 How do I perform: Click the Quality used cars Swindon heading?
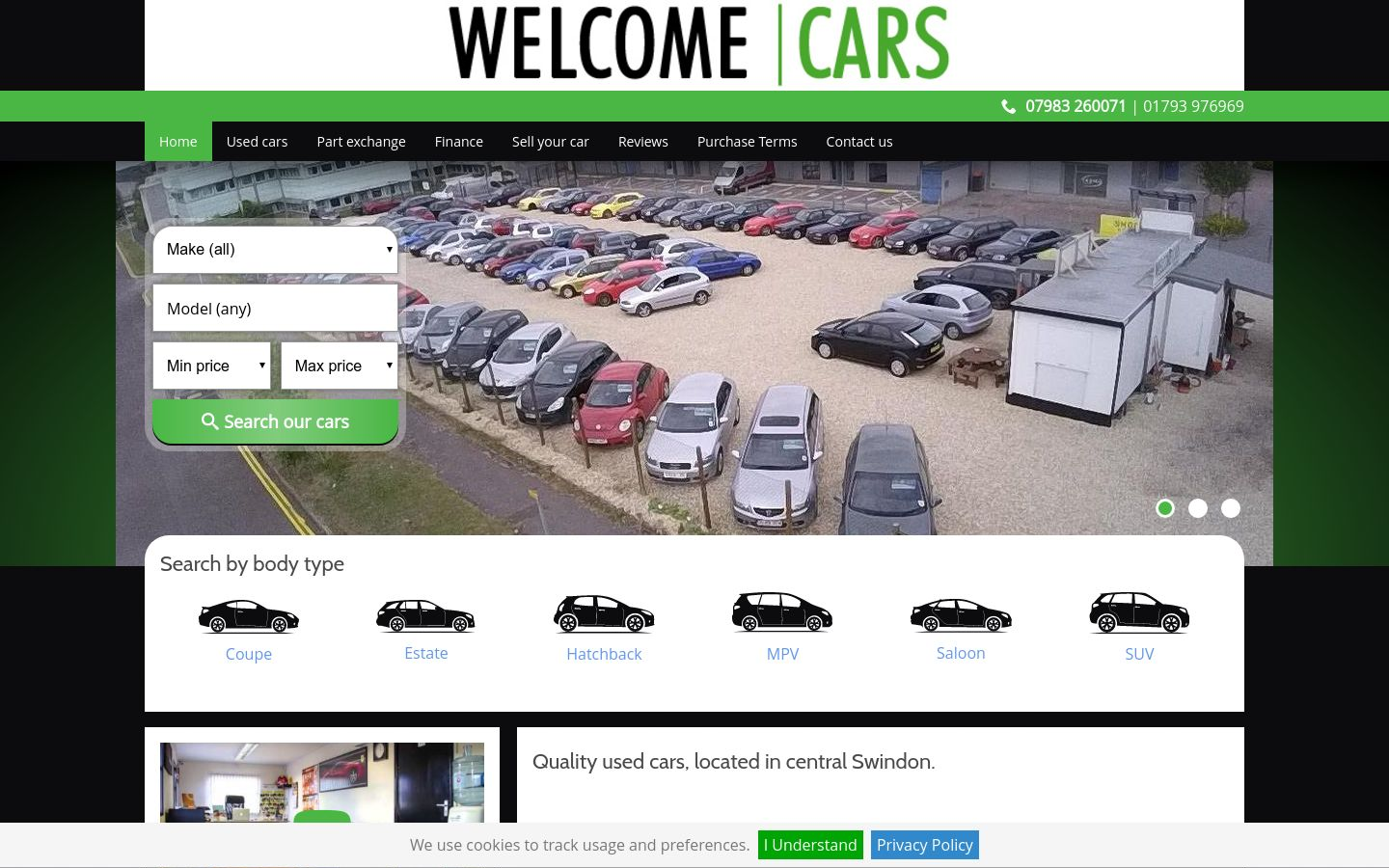click(x=733, y=762)
